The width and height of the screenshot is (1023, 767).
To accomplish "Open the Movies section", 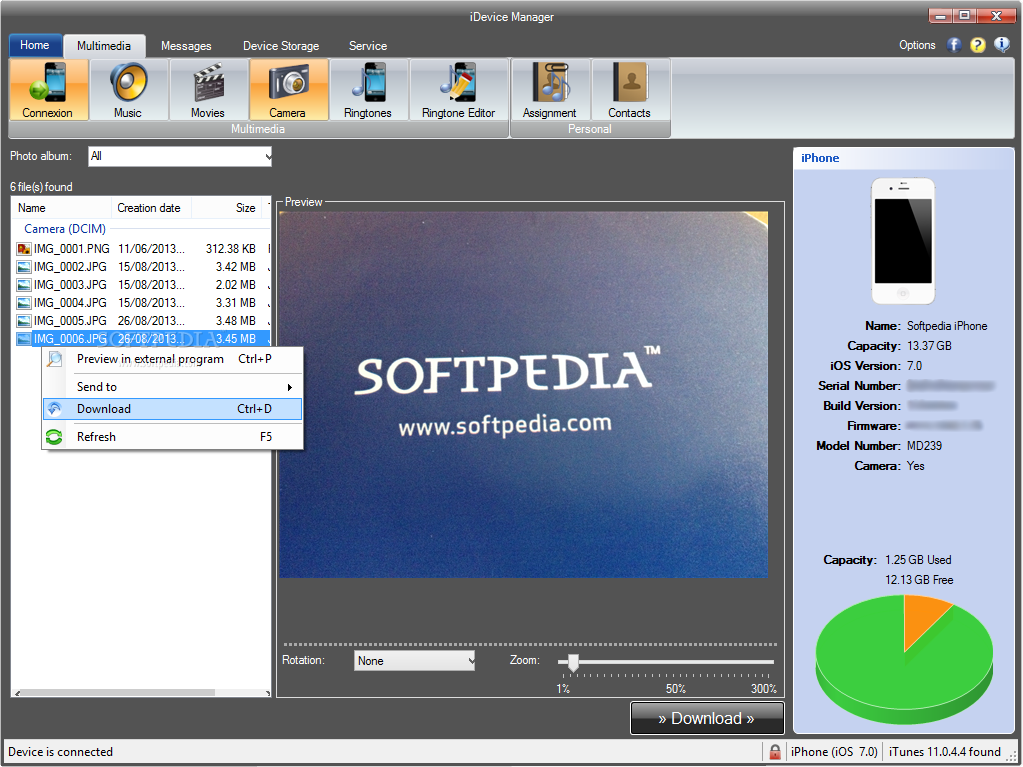I will click(208, 89).
